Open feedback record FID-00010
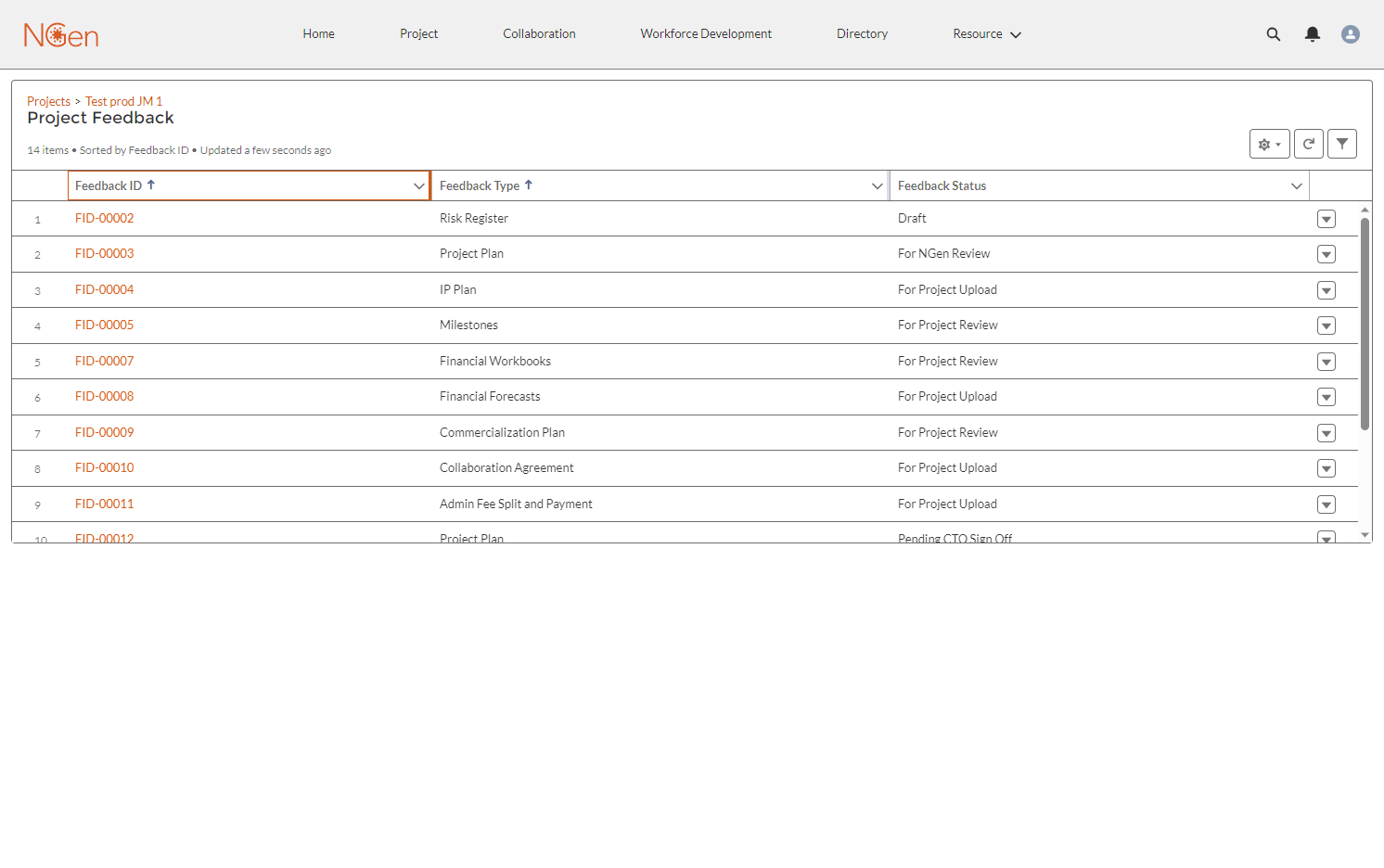This screenshot has width=1384, height=868. [104, 468]
